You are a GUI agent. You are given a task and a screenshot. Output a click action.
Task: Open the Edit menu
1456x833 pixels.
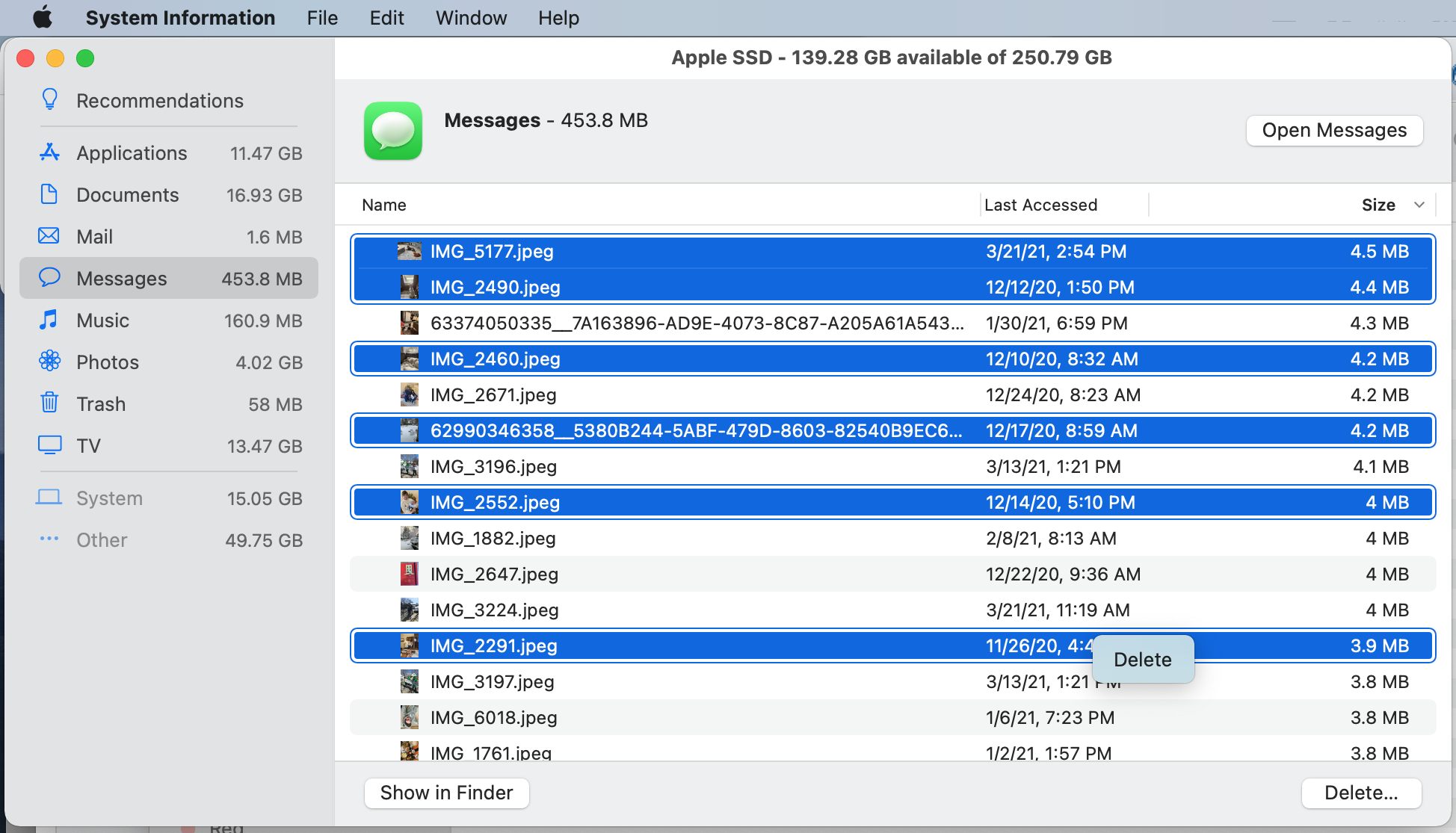pos(387,18)
